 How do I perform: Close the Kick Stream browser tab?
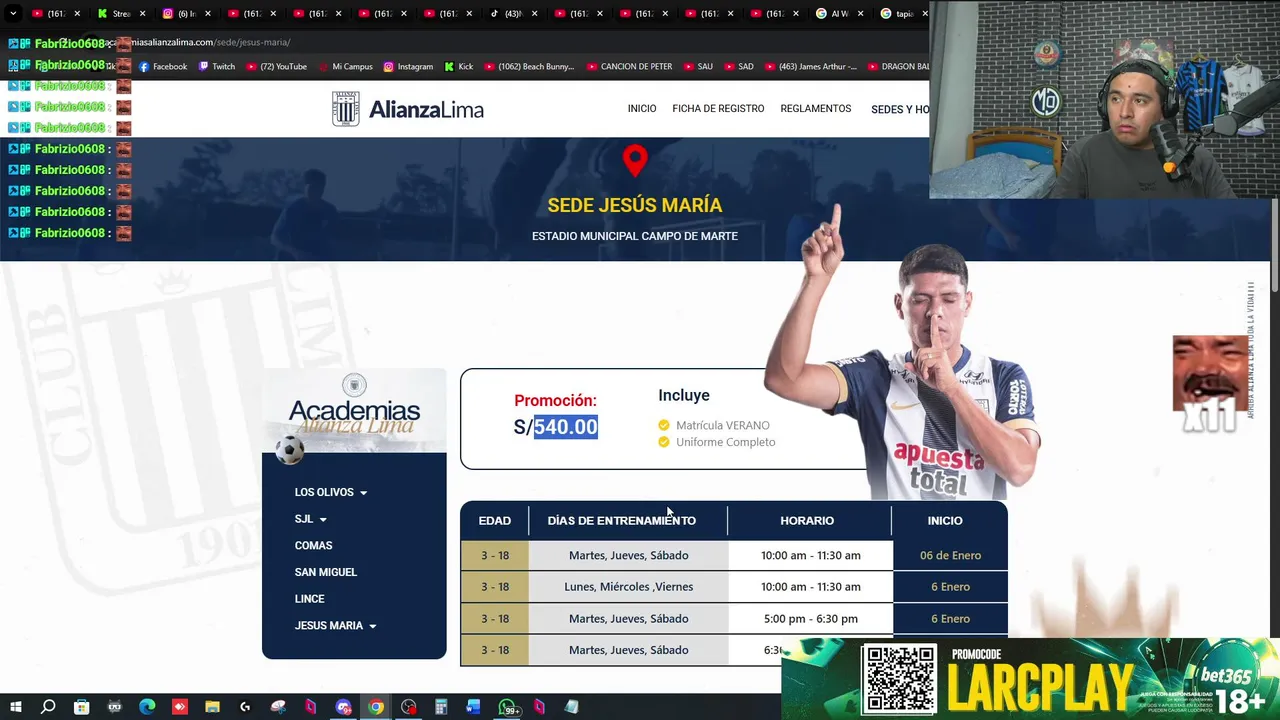(x=142, y=13)
